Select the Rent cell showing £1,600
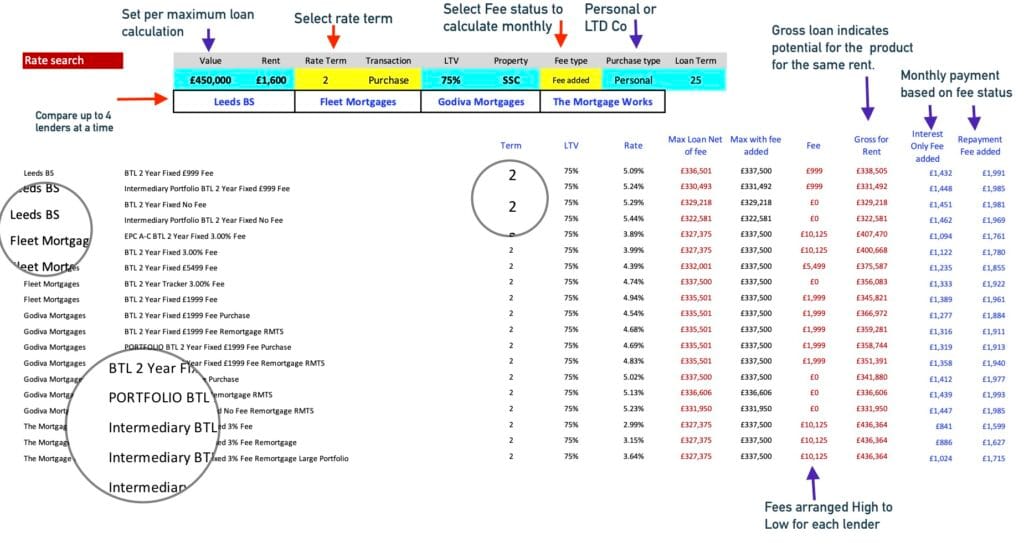Screen dimensions: 1024x557 coord(271,80)
